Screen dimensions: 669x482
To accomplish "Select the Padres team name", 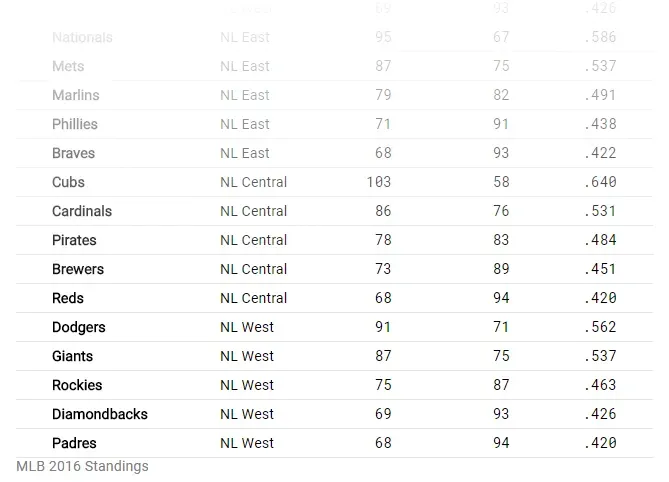I will pyautogui.click(x=74, y=443).
